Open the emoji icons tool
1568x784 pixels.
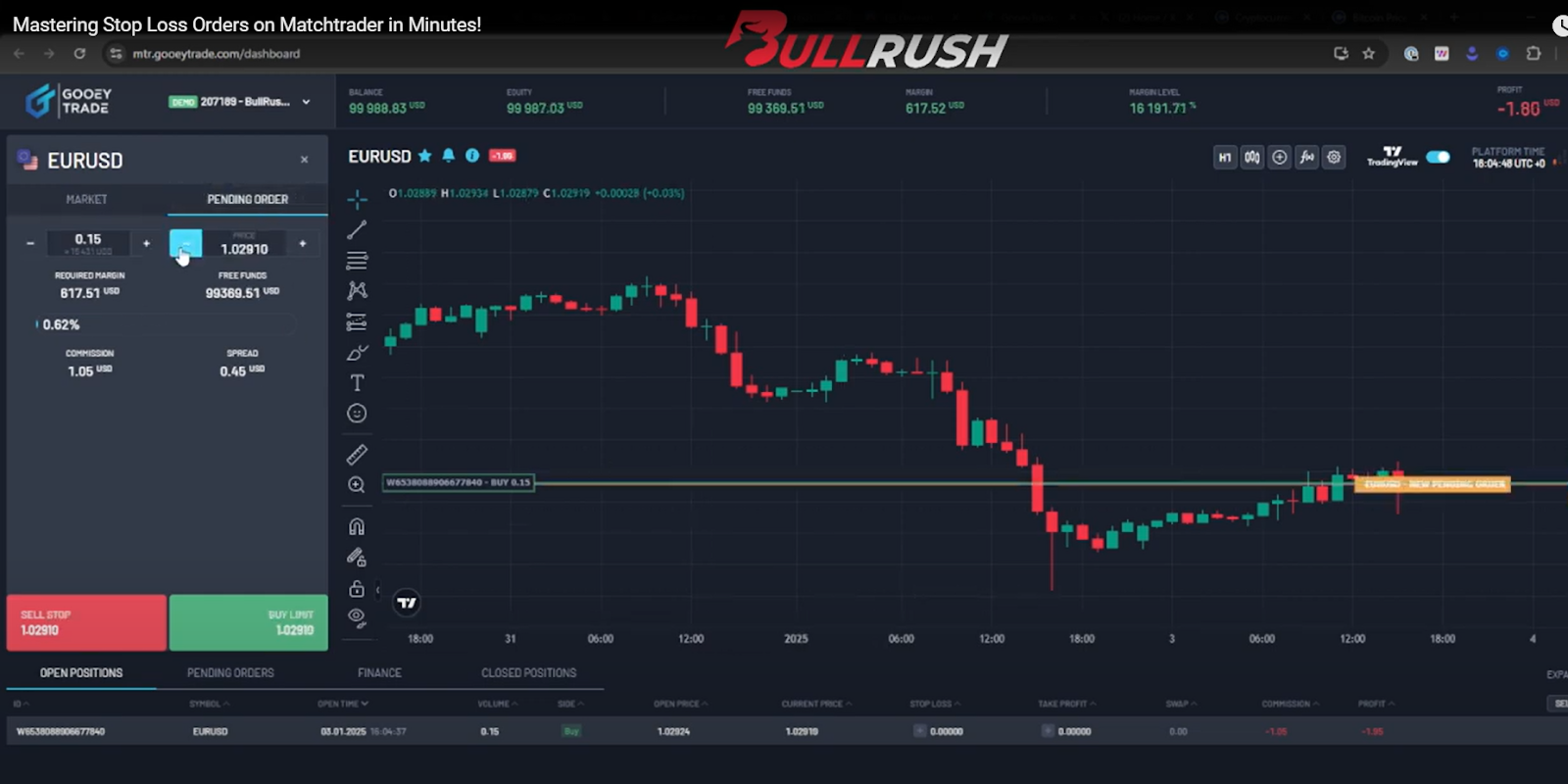357,414
